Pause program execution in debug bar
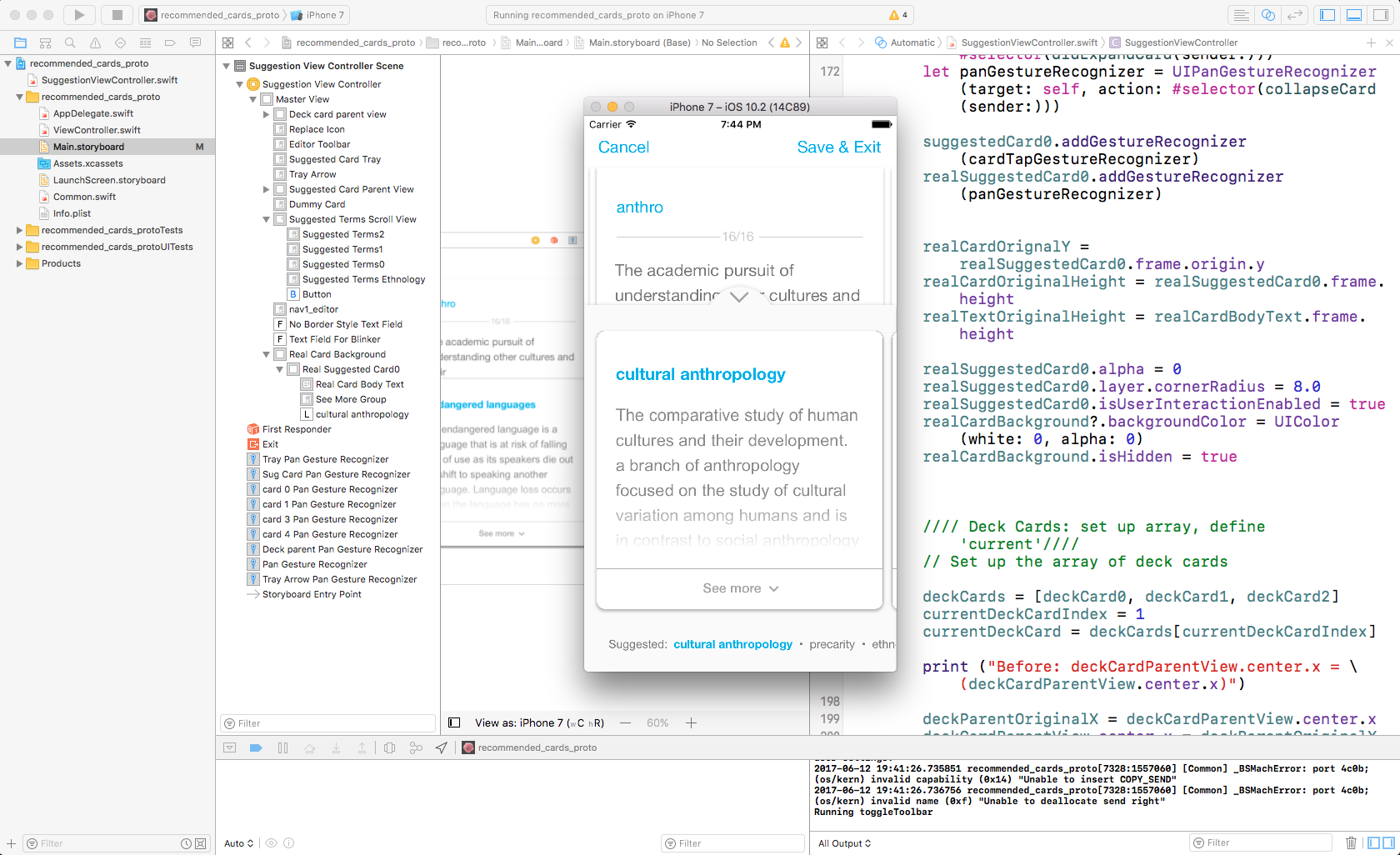 [282, 747]
